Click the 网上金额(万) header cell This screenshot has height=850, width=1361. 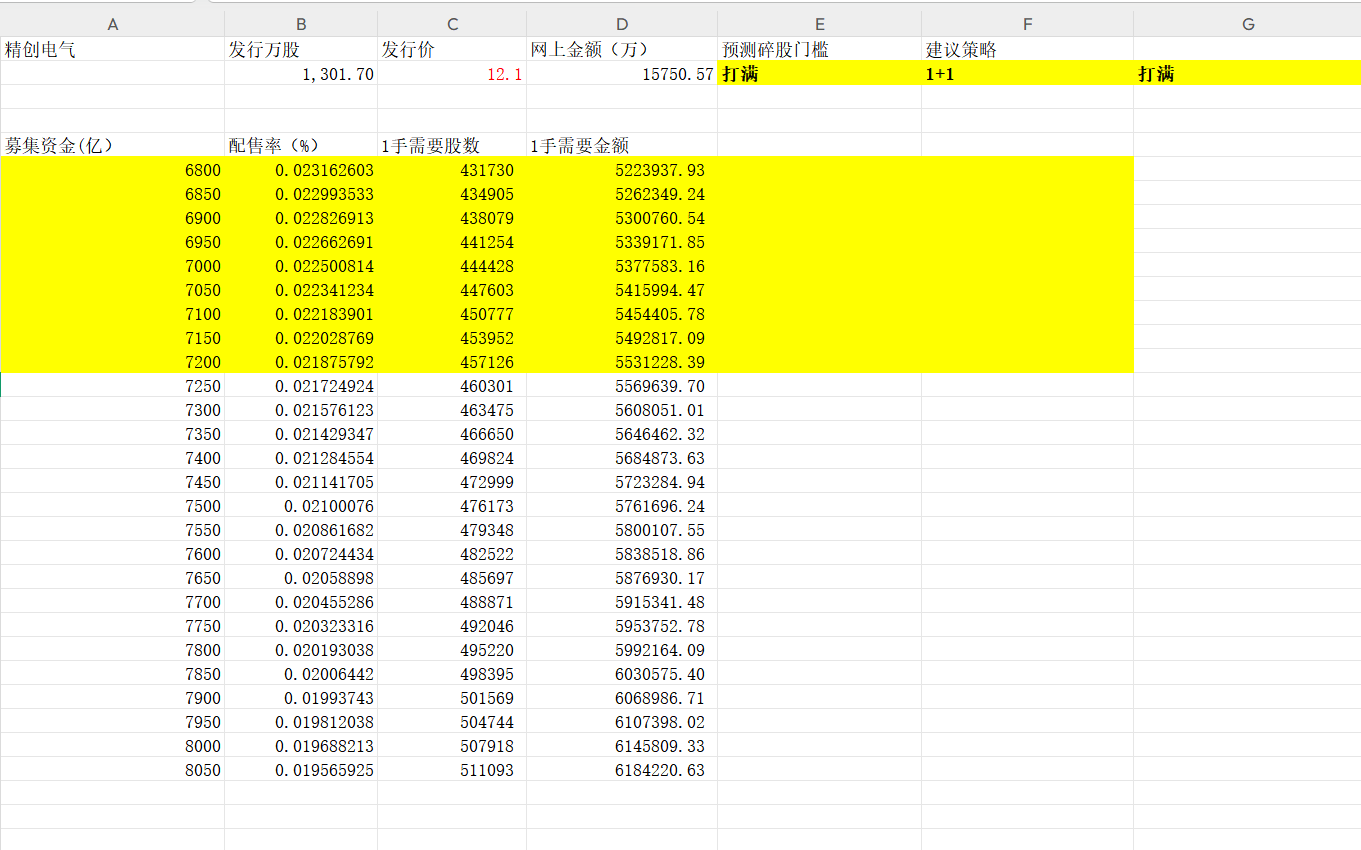(x=622, y=49)
